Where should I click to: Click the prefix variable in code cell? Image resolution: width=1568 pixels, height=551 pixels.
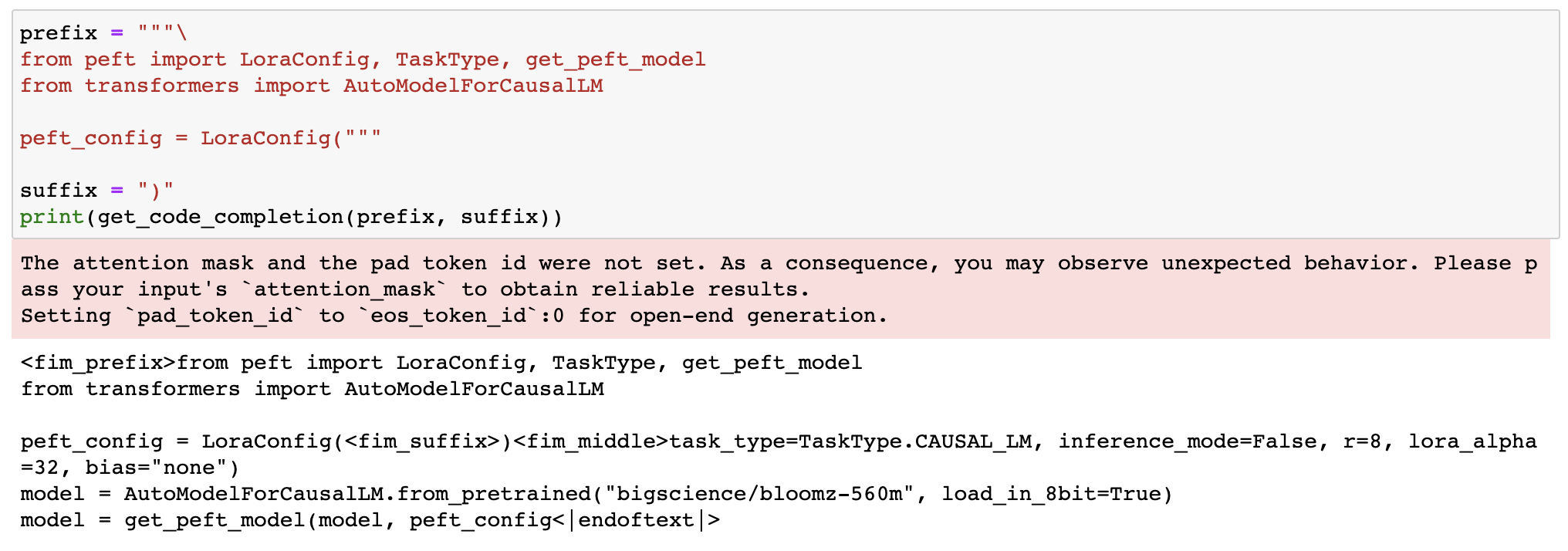(x=59, y=33)
